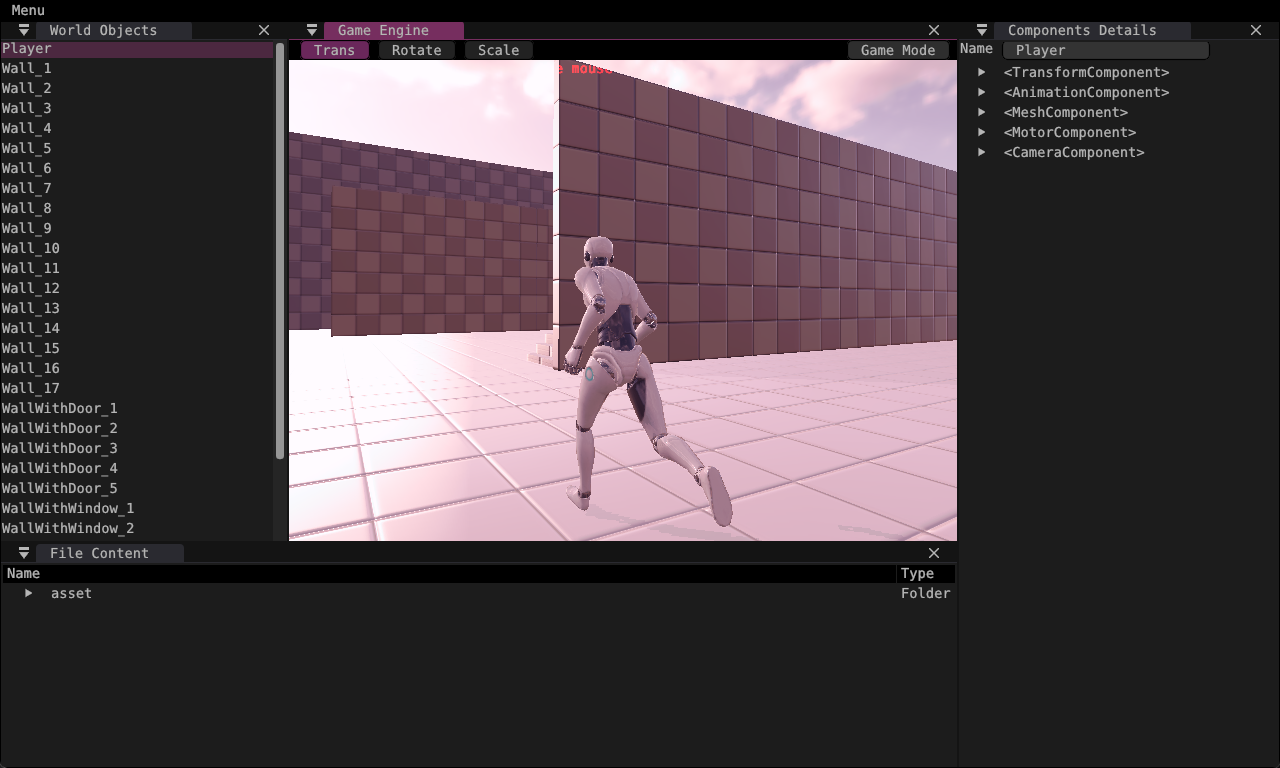
Task: Select Wall_7 in the object list
Action: point(137,188)
